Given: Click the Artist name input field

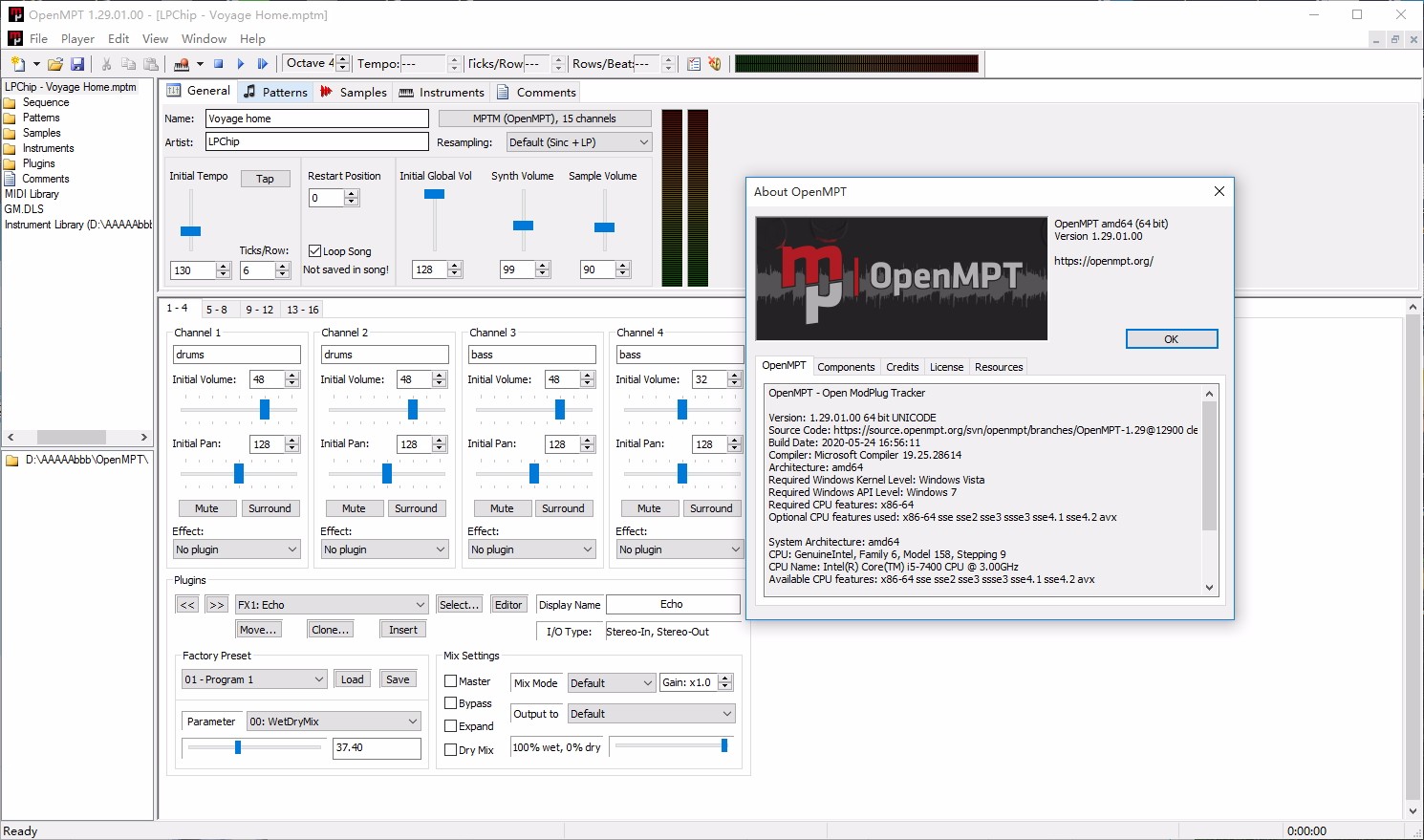Looking at the screenshot, I should 316,140.
